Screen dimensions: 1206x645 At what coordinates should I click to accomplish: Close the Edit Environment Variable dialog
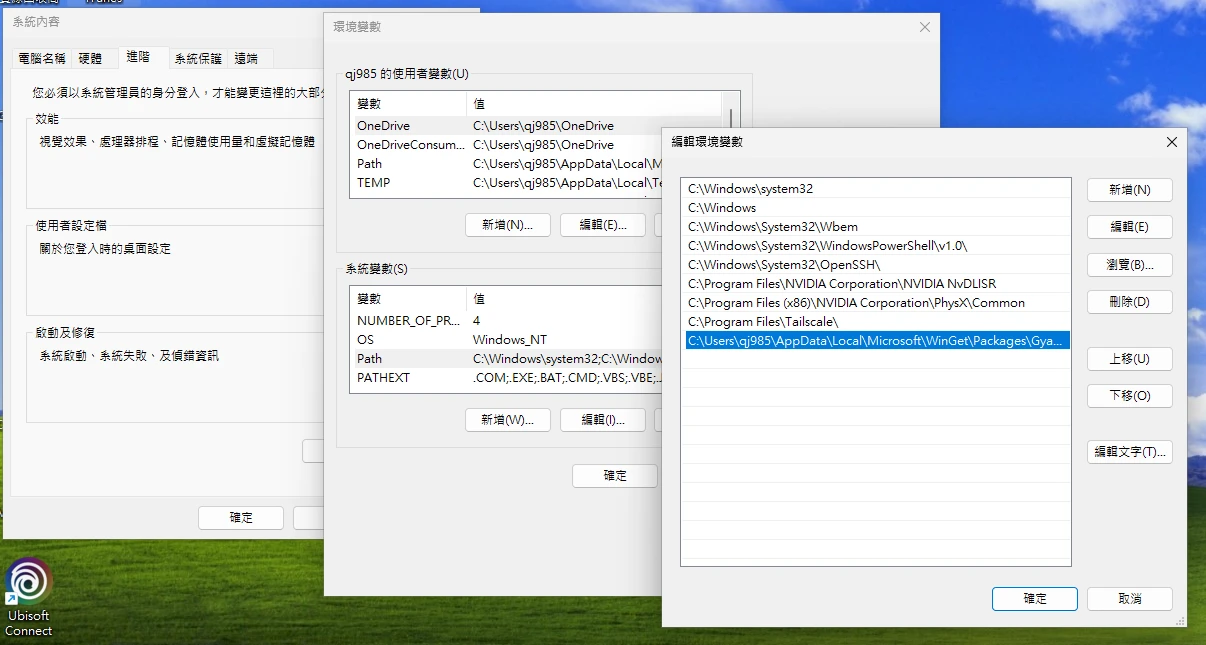(1171, 142)
